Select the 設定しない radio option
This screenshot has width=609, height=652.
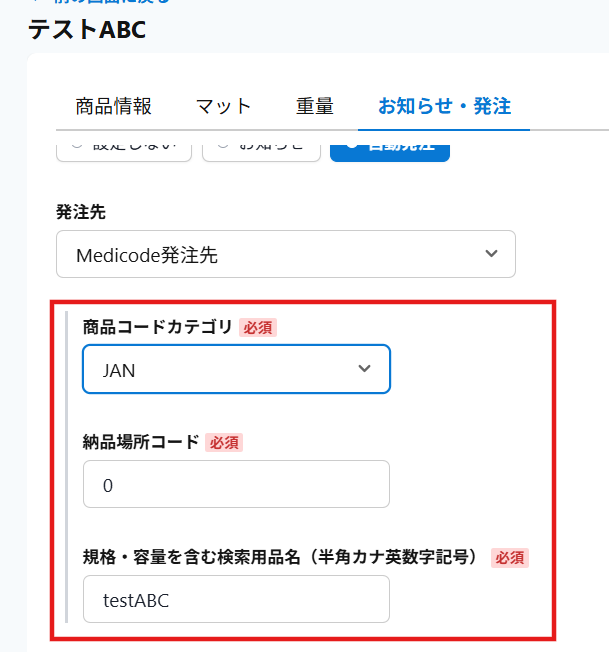[124, 146]
